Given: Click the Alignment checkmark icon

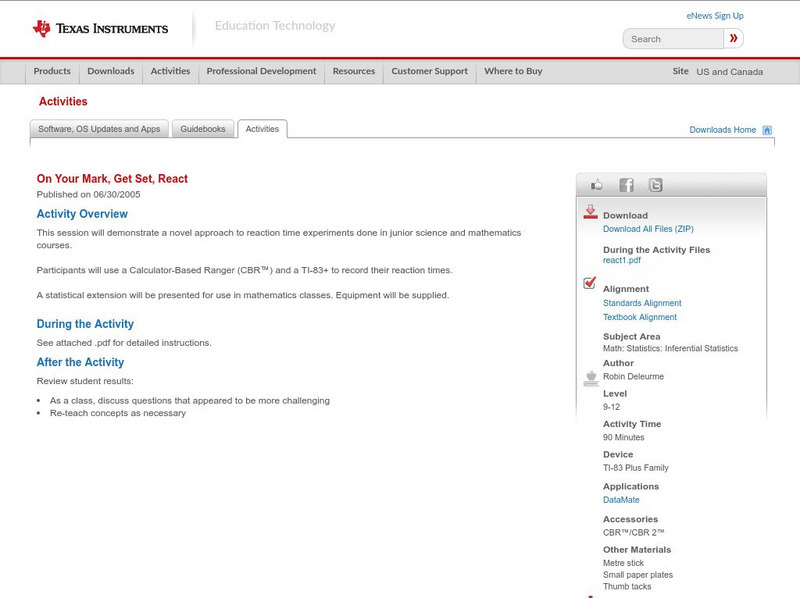Looking at the screenshot, I should click(x=589, y=283).
